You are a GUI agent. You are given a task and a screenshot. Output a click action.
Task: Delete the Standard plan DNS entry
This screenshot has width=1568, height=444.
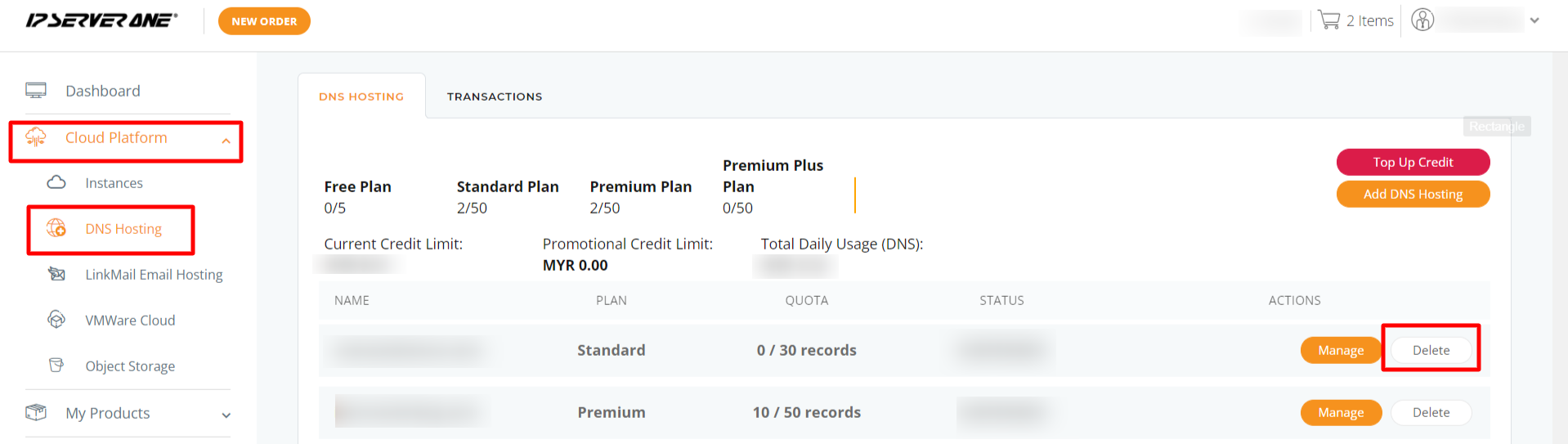pyautogui.click(x=1431, y=350)
